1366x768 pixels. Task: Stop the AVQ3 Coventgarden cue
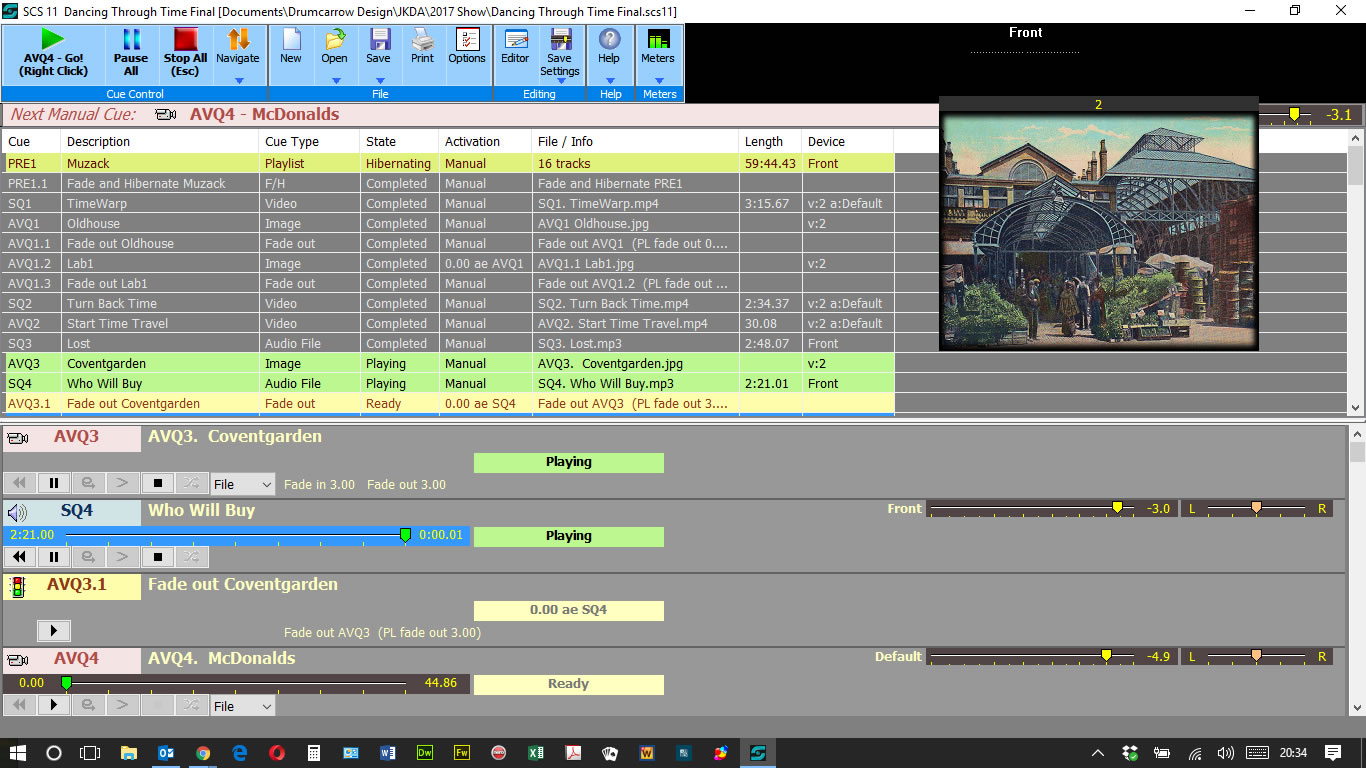pyautogui.click(x=157, y=484)
